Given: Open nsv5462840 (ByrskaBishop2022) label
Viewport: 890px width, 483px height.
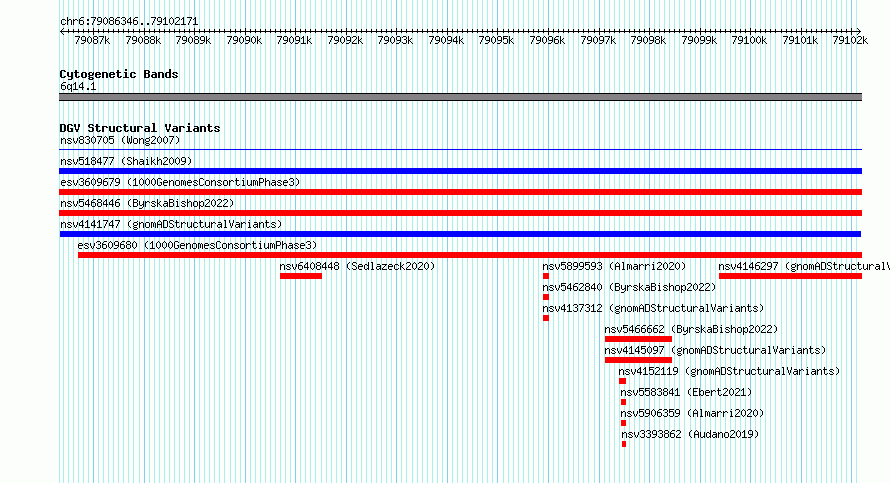Looking at the screenshot, I should tap(629, 287).
